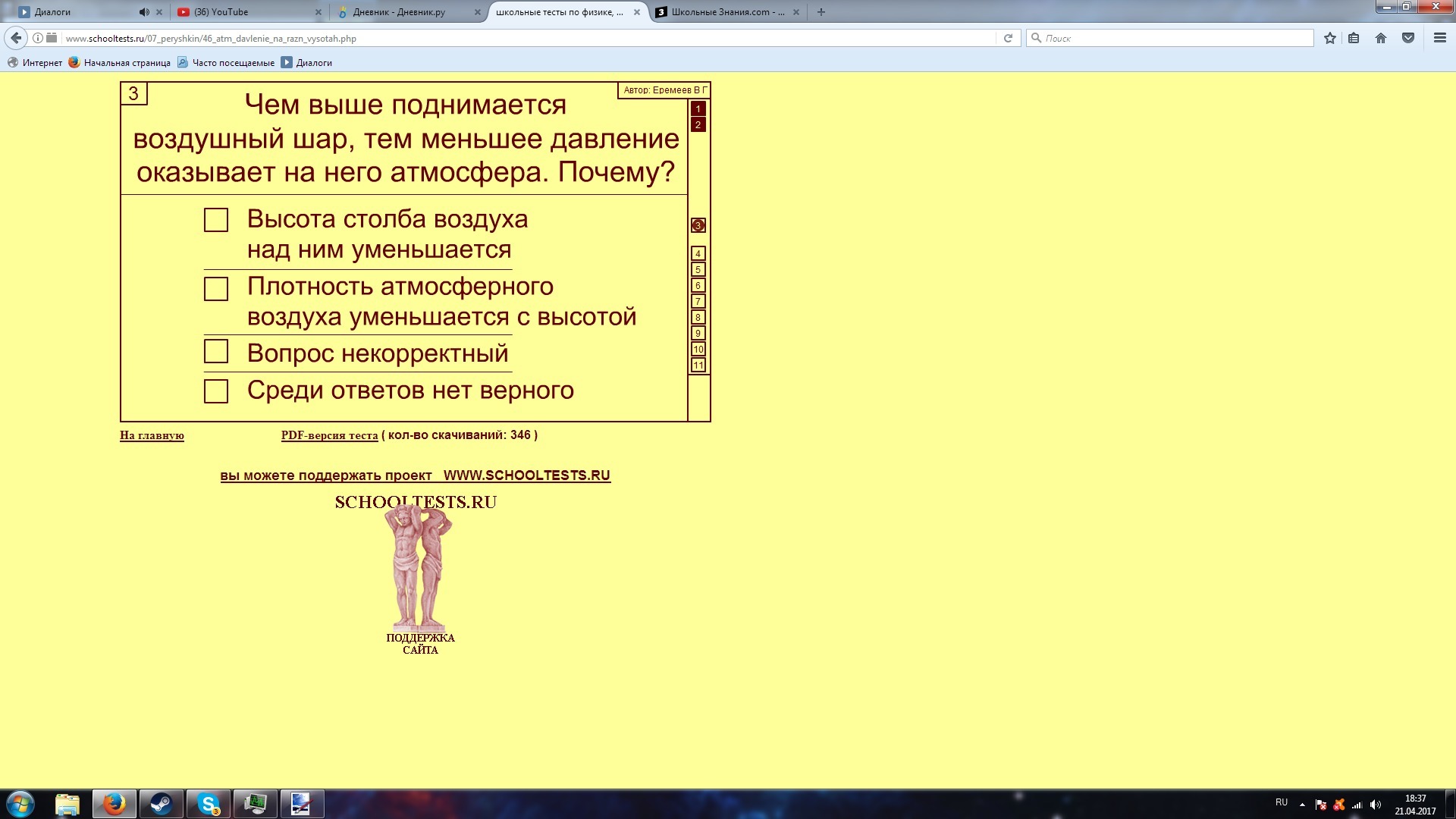This screenshot has width=1456, height=819.
Task: Download the 'PDF-версия теста' link
Action: click(x=329, y=435)
